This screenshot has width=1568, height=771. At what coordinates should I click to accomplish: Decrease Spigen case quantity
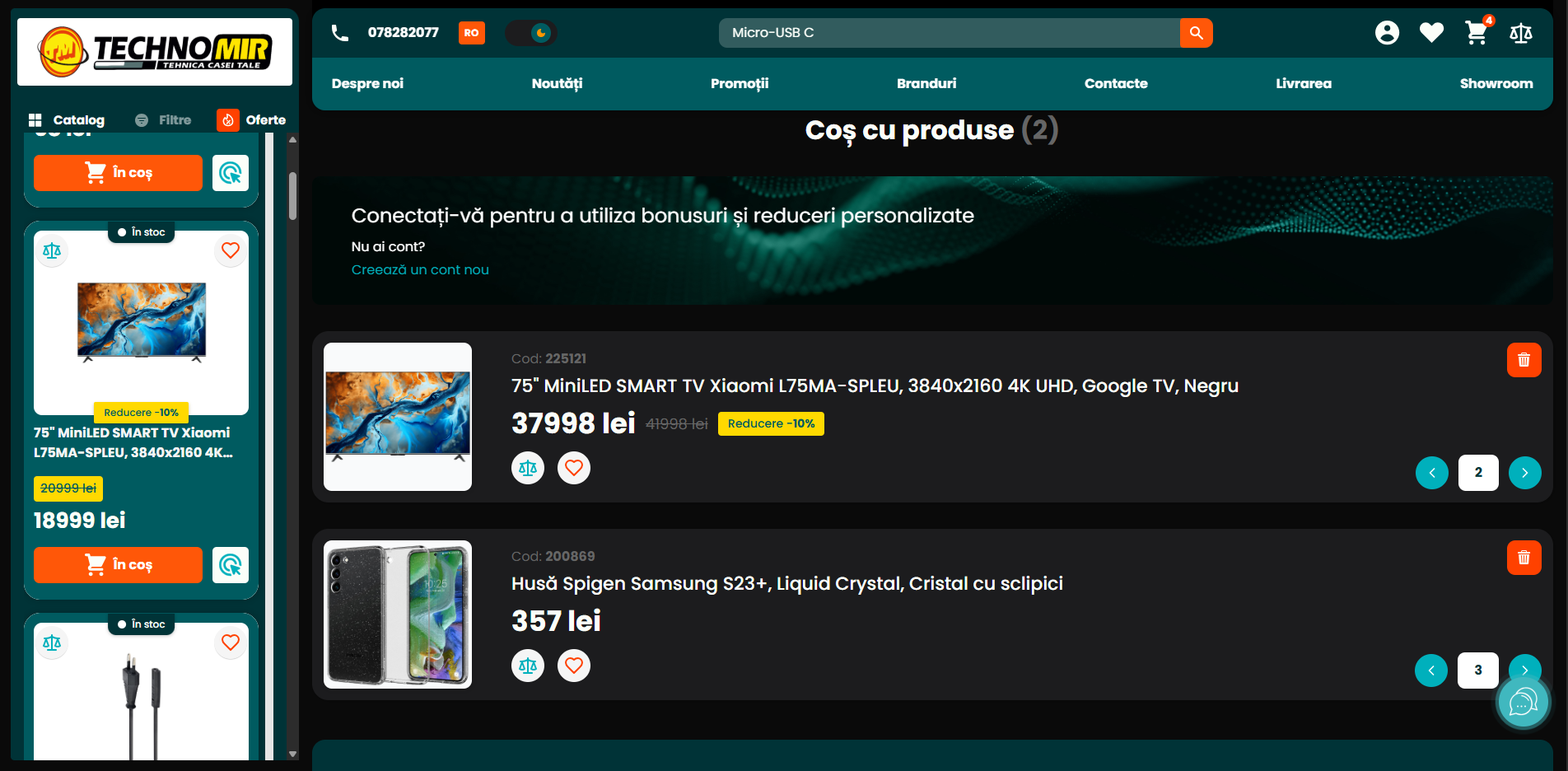[1431, 671]
